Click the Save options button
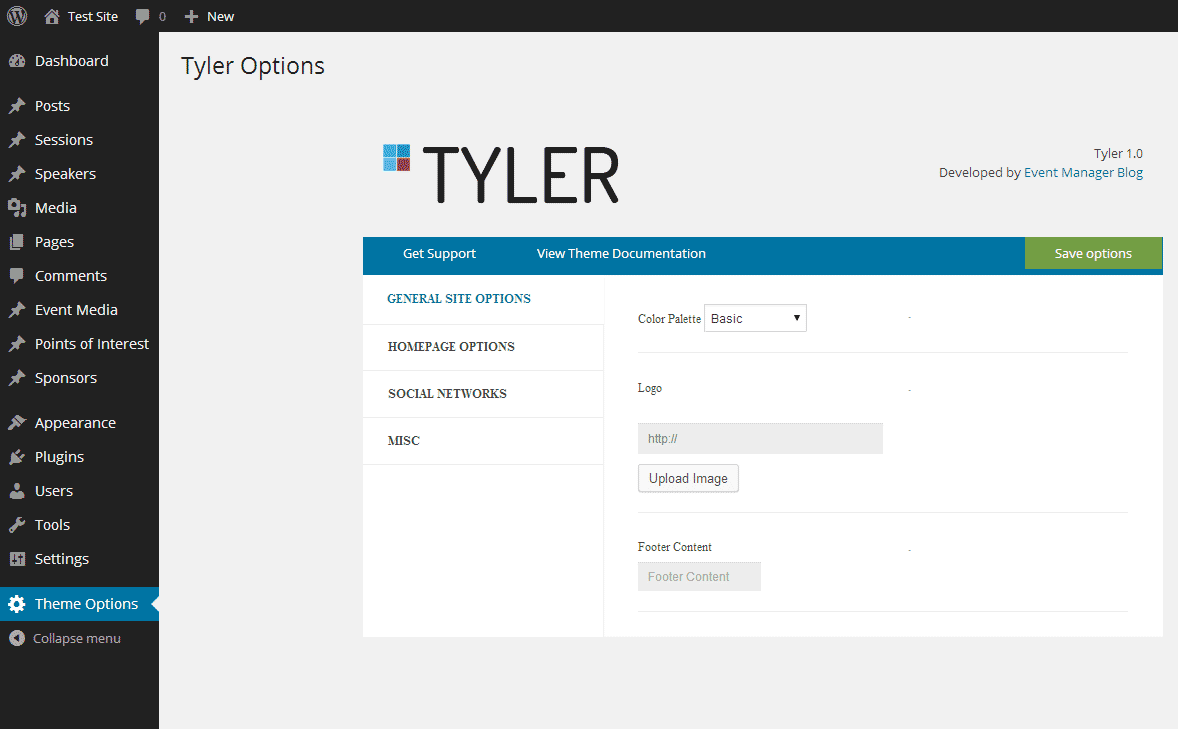 coord(1093,253)
